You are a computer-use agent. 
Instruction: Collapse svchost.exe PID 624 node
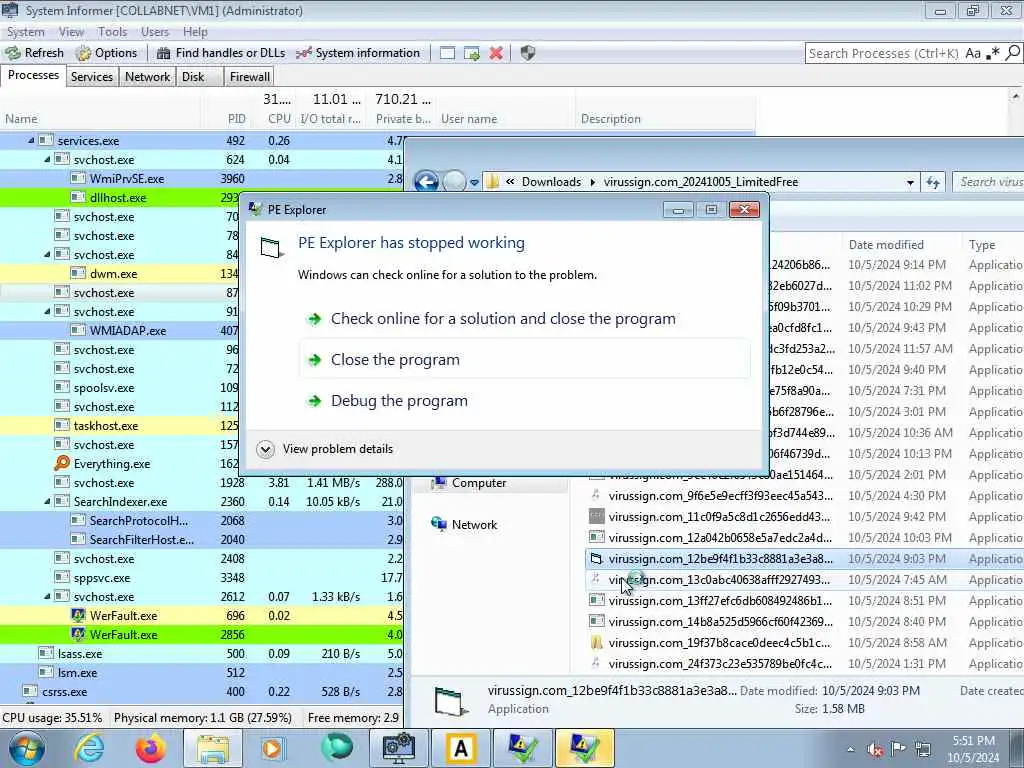click(47, 159)
